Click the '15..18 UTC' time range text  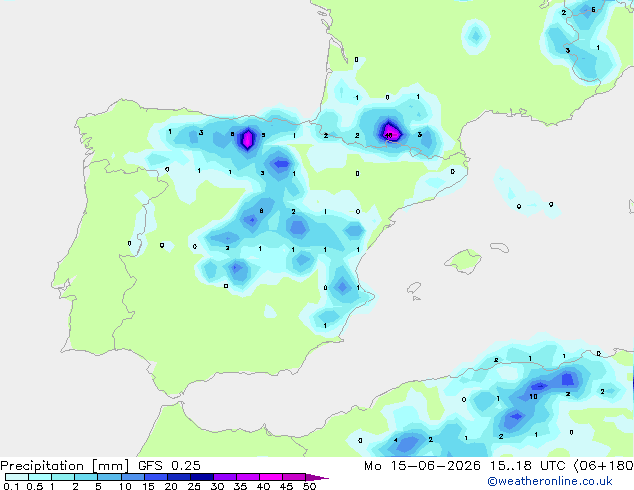point(527,466)
